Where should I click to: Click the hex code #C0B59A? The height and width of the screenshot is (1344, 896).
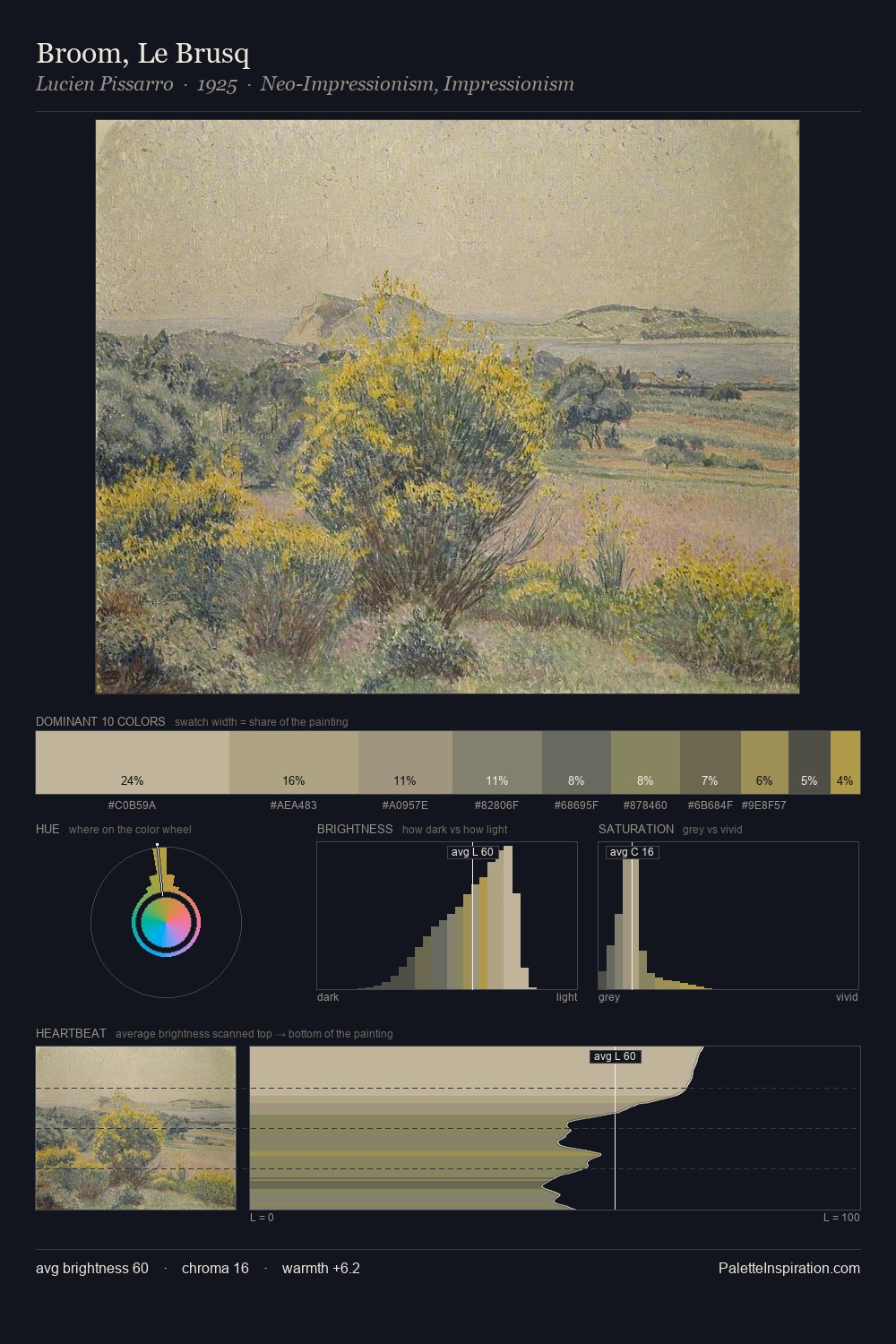point(132,806)
